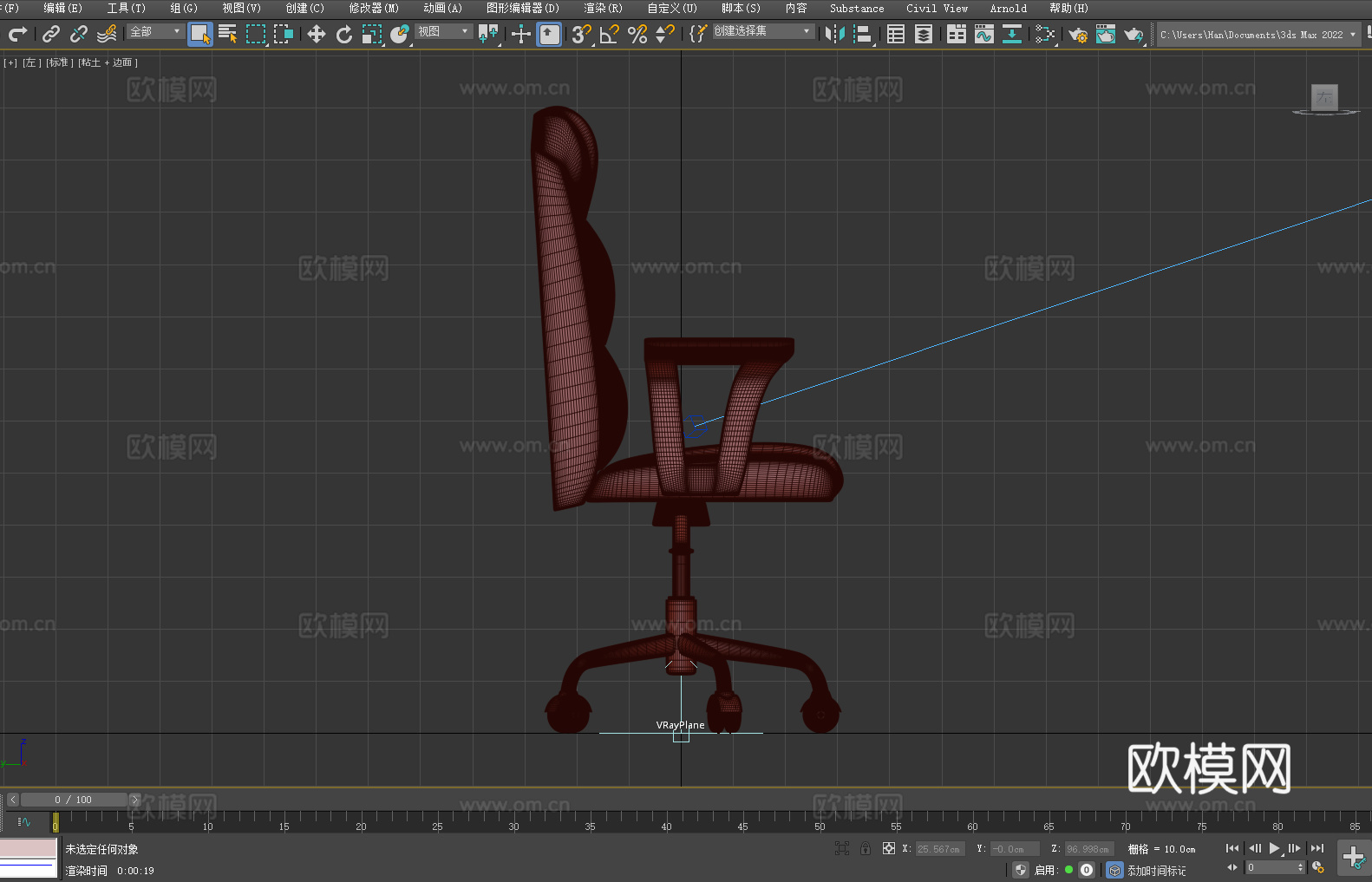Open Render Setup teapot-gear icon
Image resolution: width=1372 pixels, height=882 pixels.
1078,34
